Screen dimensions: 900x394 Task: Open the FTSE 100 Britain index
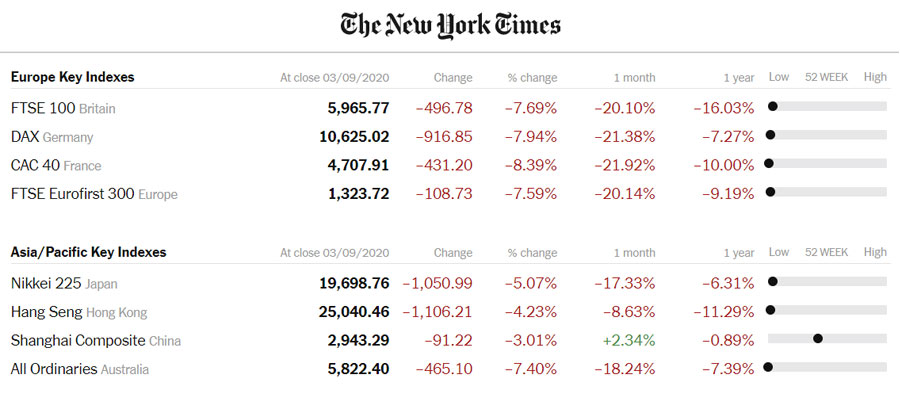63,108
